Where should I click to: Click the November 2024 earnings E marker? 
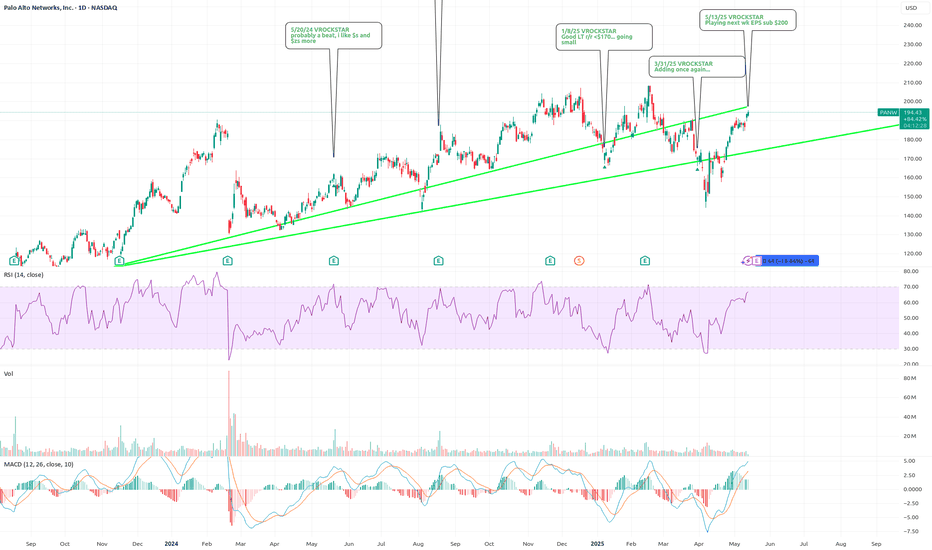click(x=550, y=260)
